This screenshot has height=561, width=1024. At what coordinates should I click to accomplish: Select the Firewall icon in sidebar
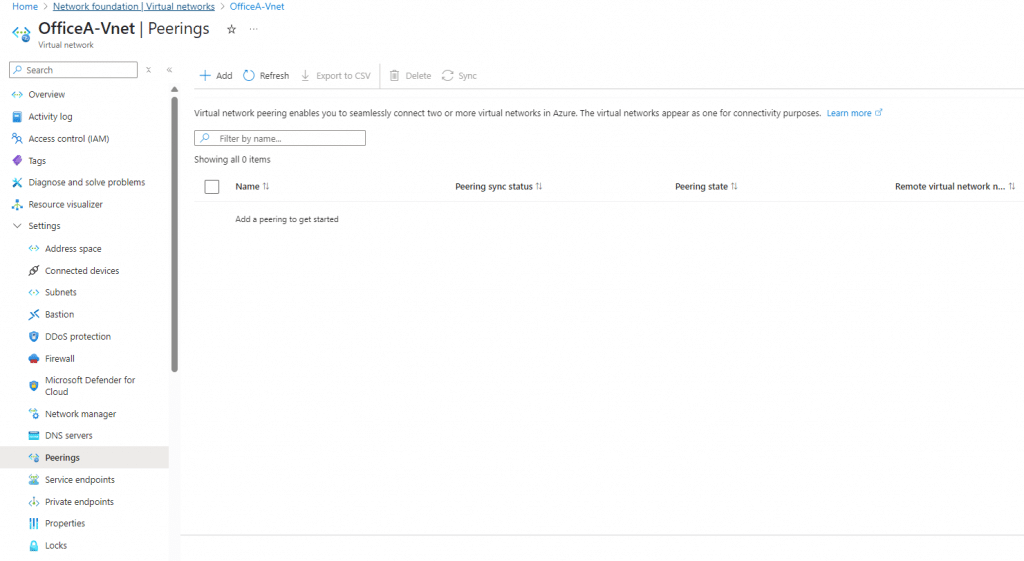pos(34,359)
